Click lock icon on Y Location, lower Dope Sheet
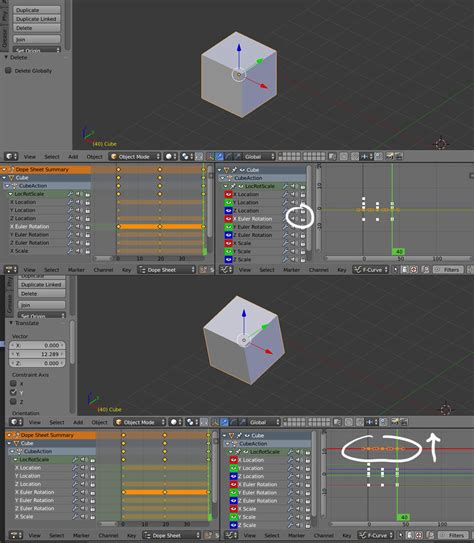Screen dimensions: 474x543 92,476
